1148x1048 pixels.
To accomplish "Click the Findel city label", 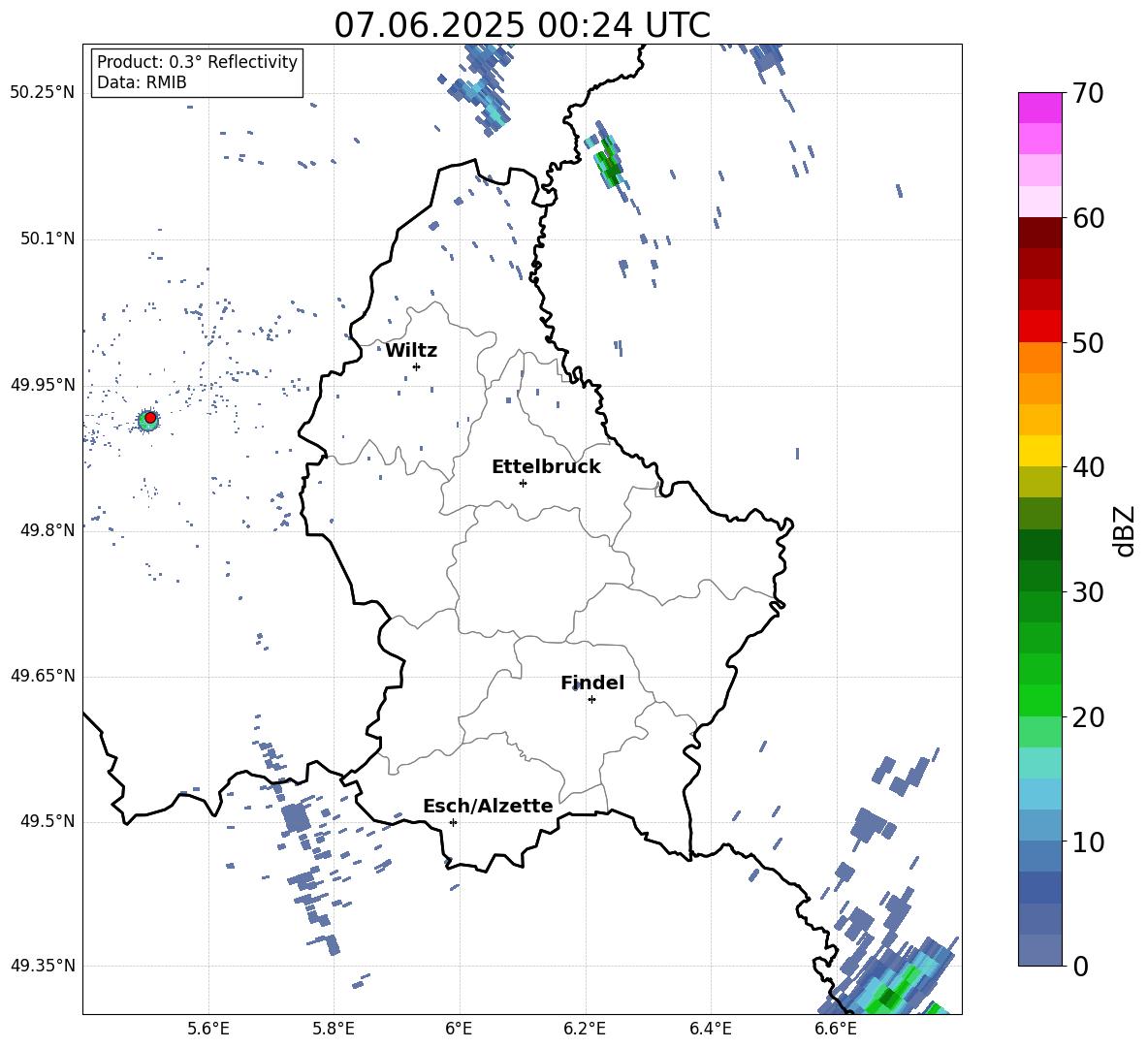I will (592, 683).
